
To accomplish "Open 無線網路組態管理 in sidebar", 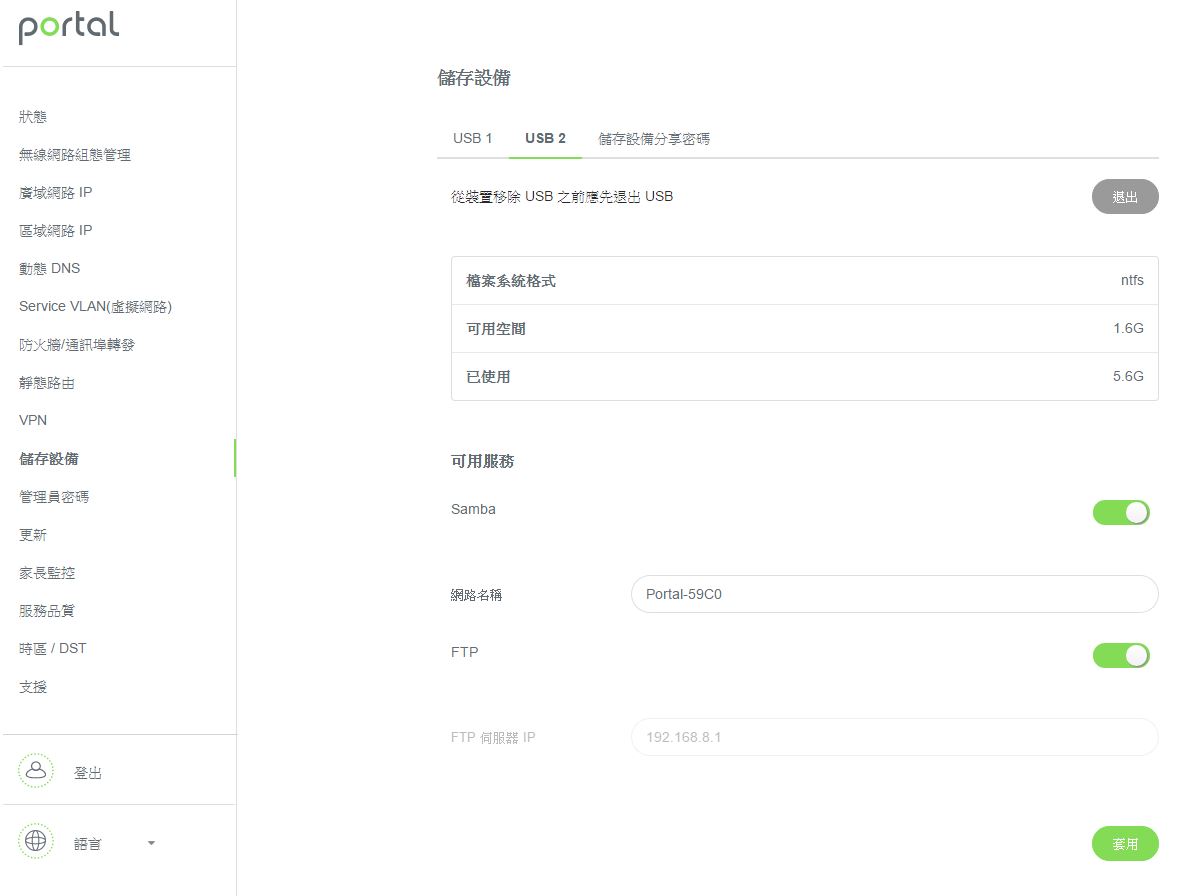I will pos(74,155).
